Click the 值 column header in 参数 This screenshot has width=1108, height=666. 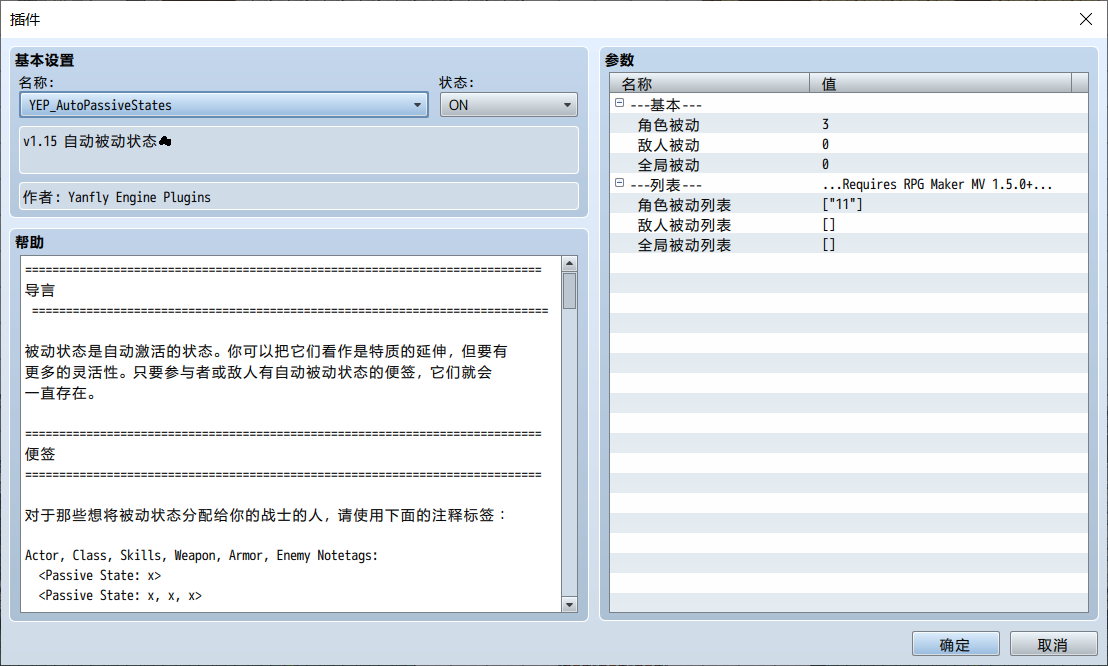click(940, 83)
